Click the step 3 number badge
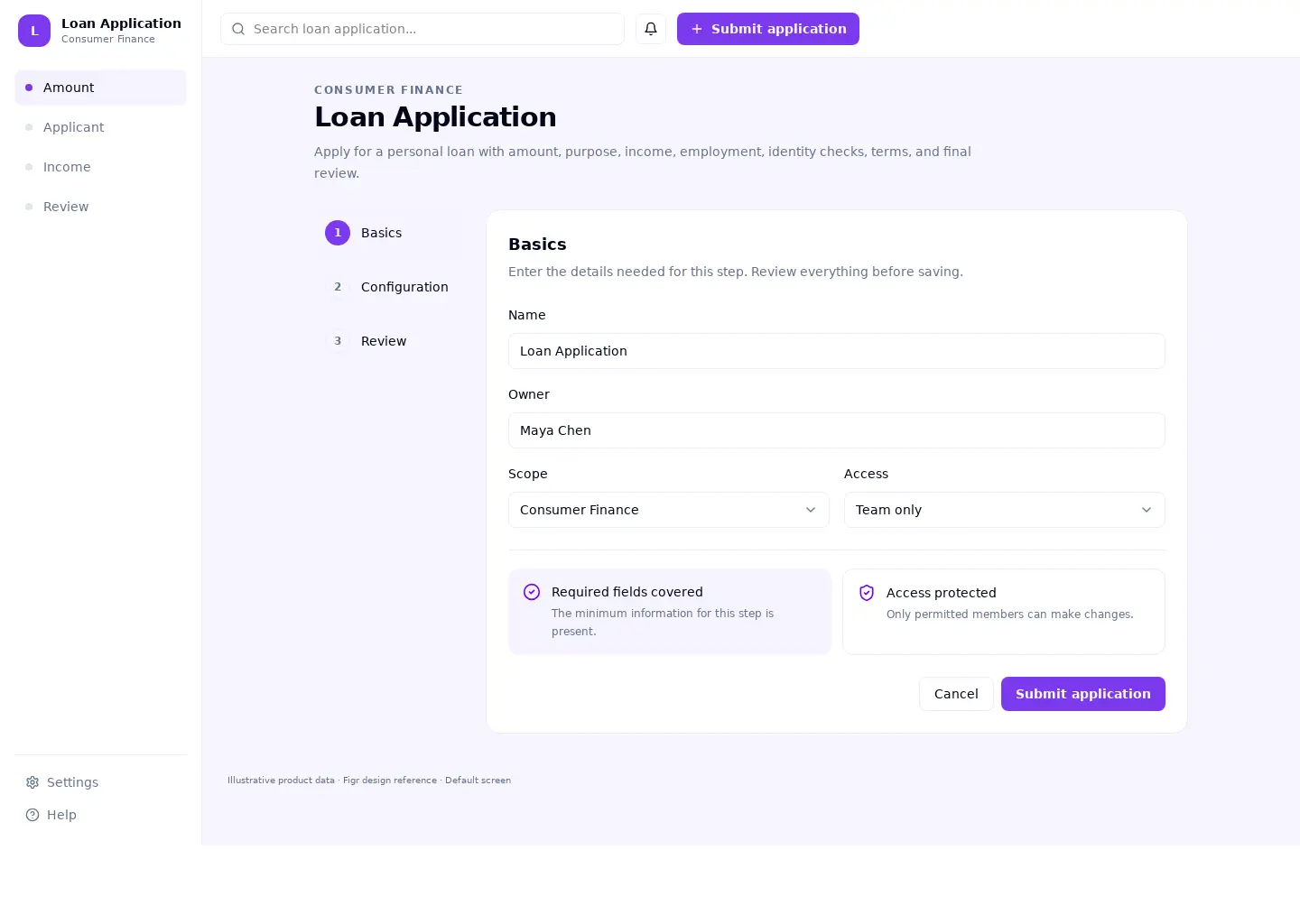The width and height of the screenshot is (1300, 924). [x=338, y=341]
